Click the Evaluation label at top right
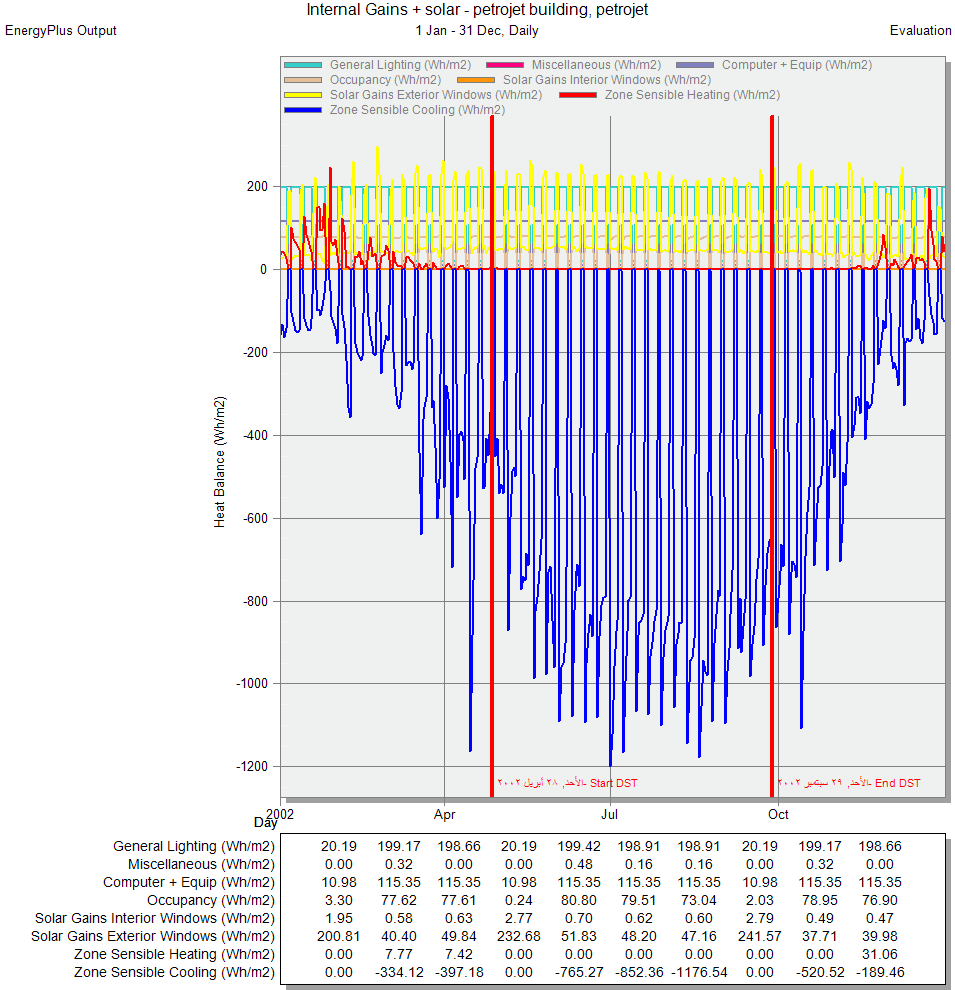The width and height of the screenshot is (955, 990). coord(920,30)
